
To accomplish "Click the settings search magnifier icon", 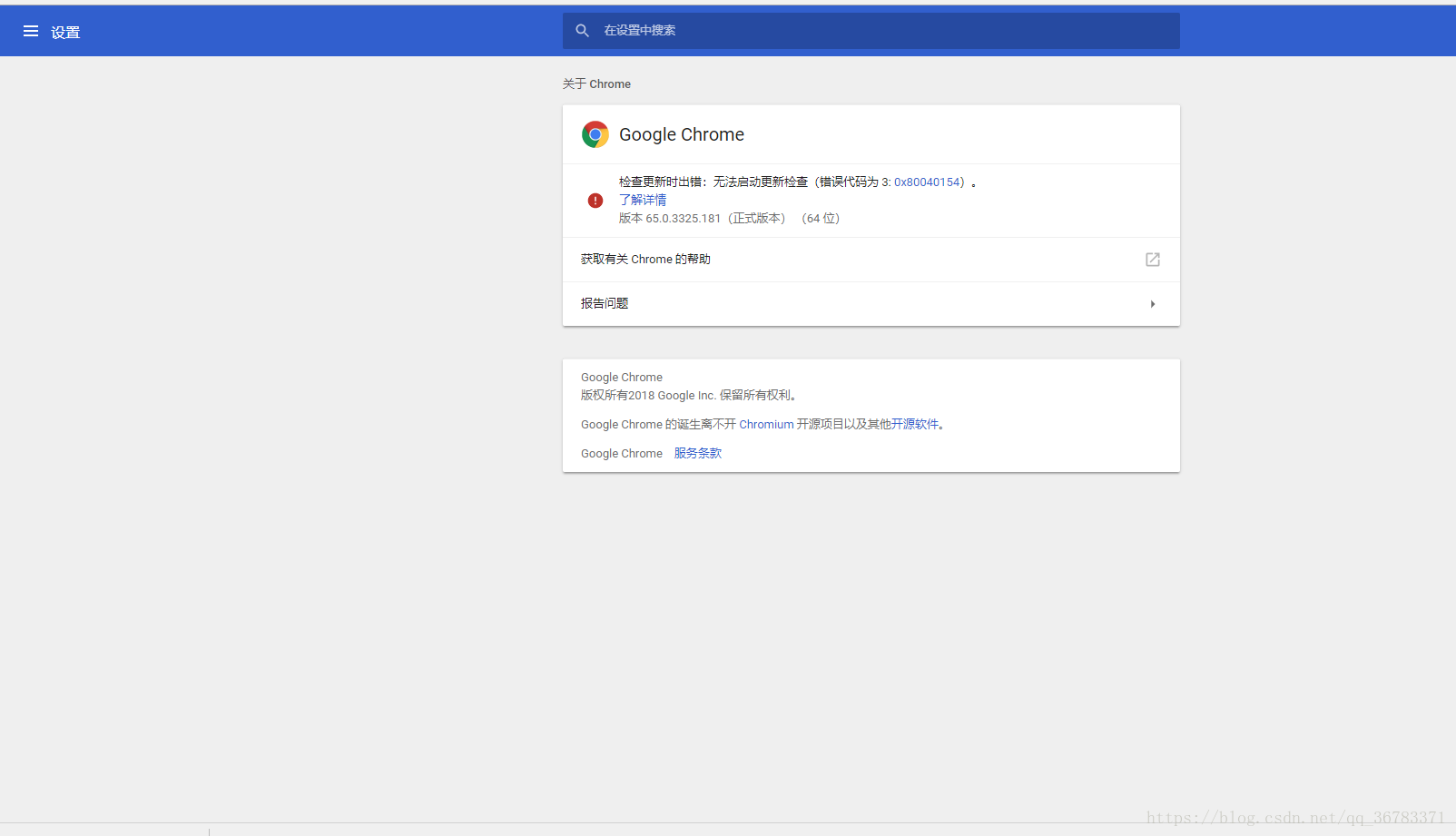I will (x=583, y=31).
